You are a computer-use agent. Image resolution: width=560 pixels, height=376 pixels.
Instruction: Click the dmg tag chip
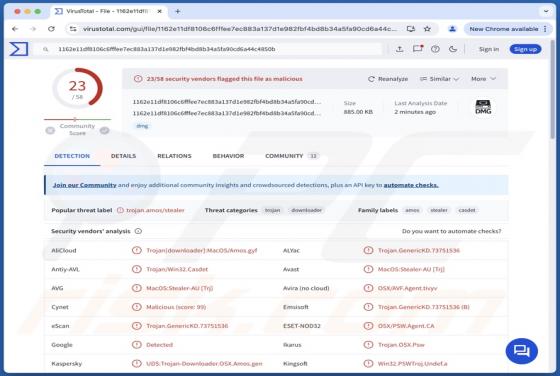142,126
